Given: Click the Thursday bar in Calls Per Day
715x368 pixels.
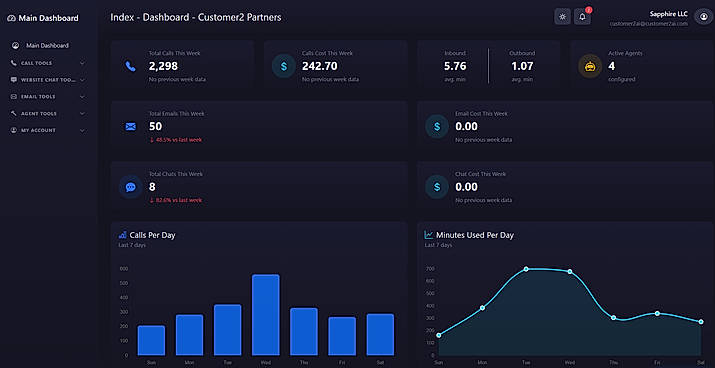Looking at the screenshot, I should pos(304,332).
